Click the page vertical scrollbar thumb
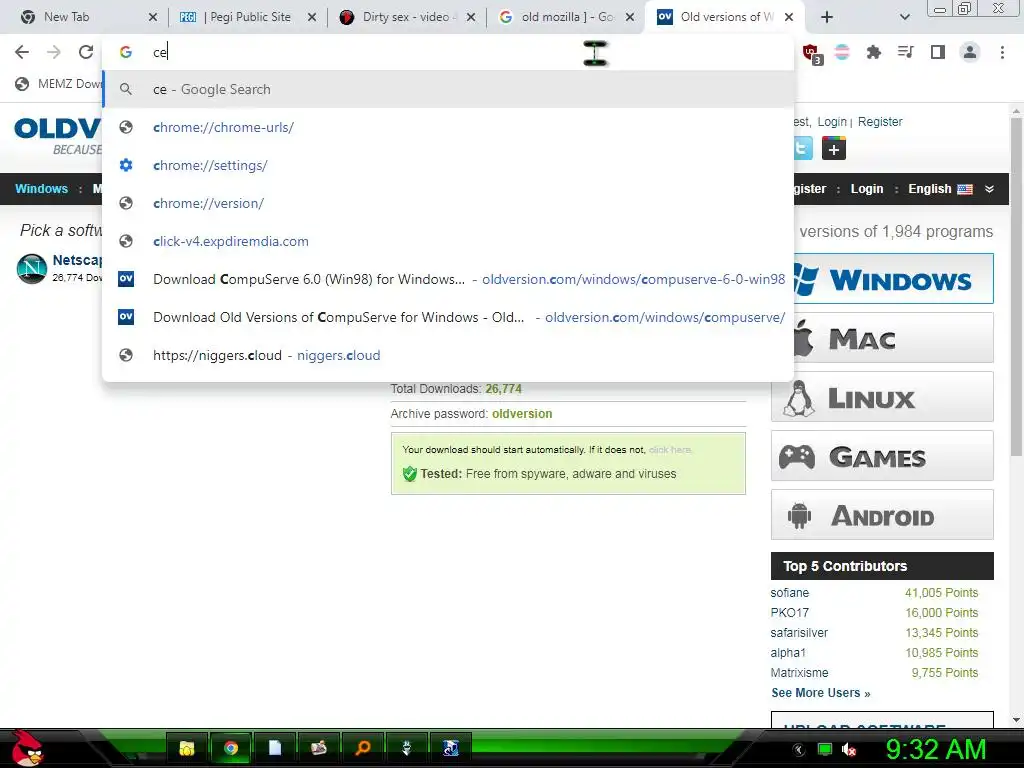 (1016, 287)
